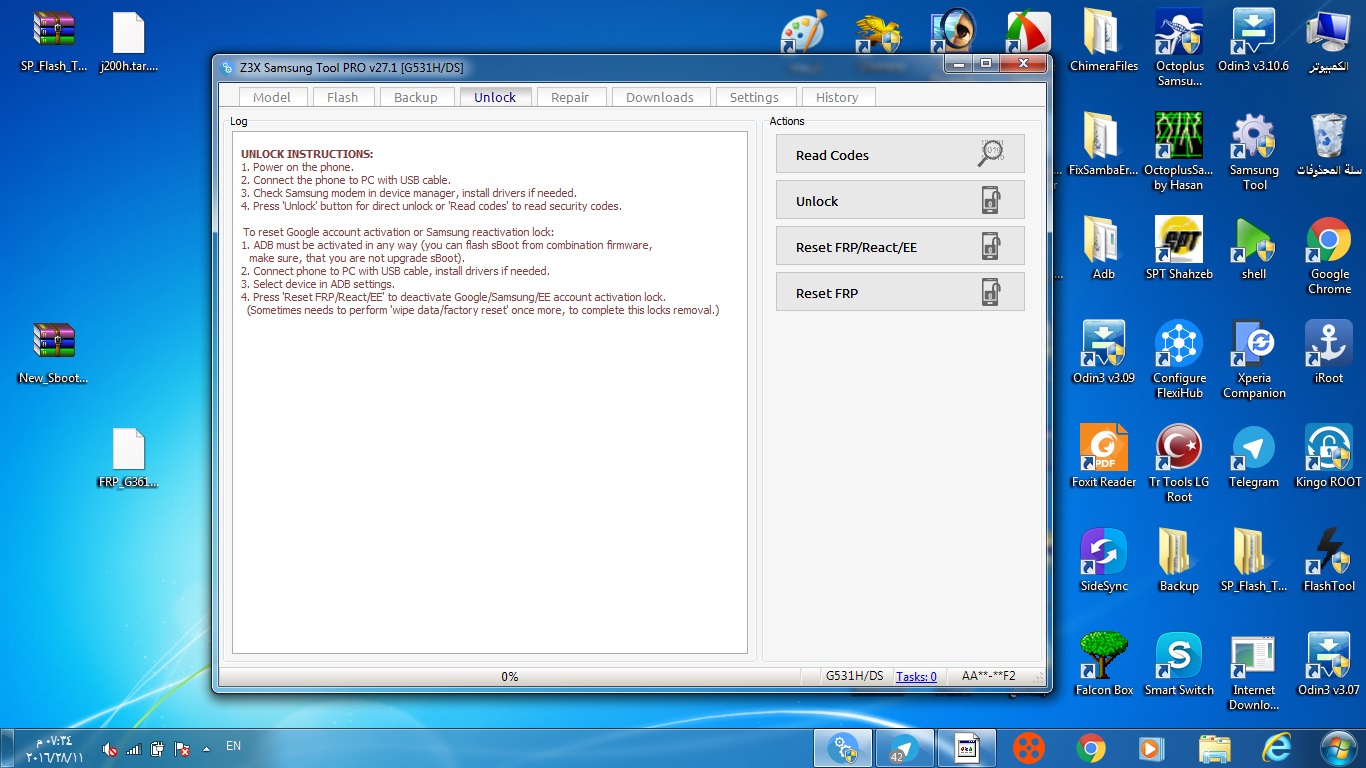1366x768 pixels.
Task: Click the 0% progress bar
Action: 510,677
